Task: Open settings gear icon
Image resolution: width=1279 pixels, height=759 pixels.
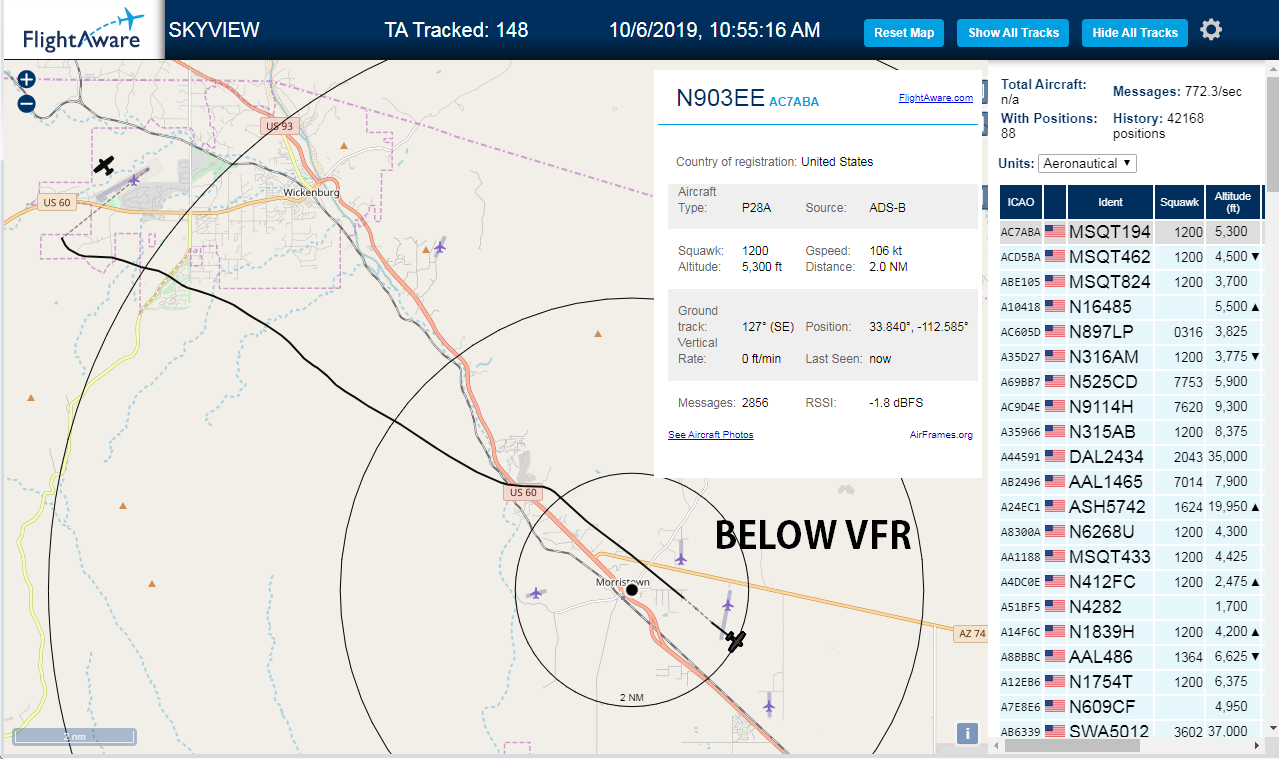Action: coord(1211,30)
